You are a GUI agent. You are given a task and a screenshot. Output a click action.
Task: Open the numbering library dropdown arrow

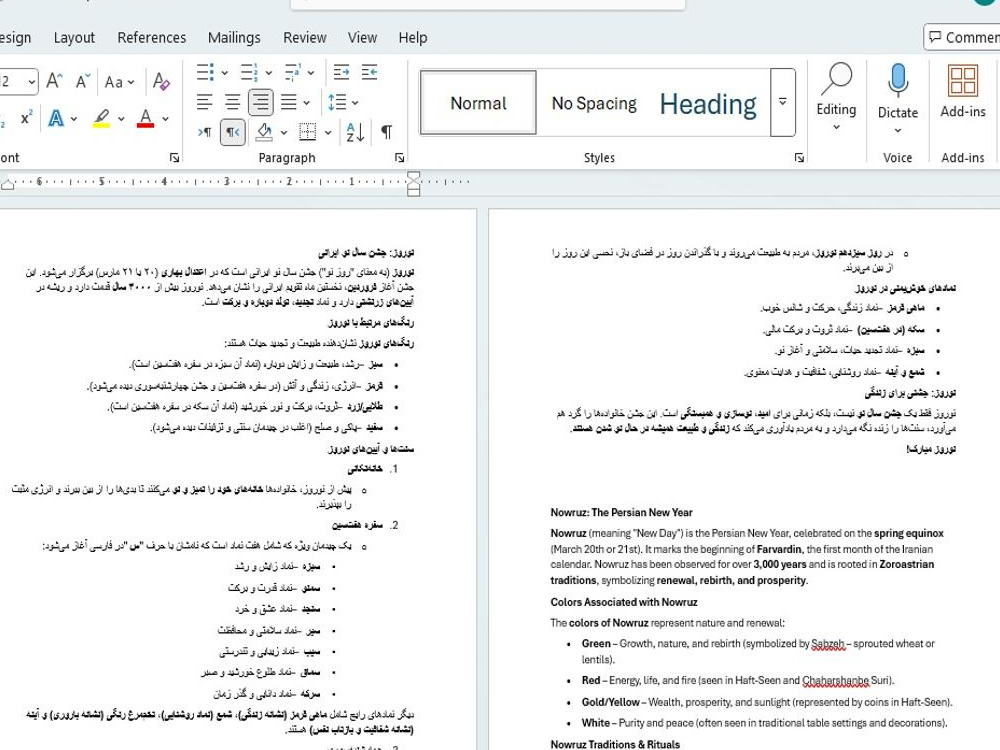[268, 73]
